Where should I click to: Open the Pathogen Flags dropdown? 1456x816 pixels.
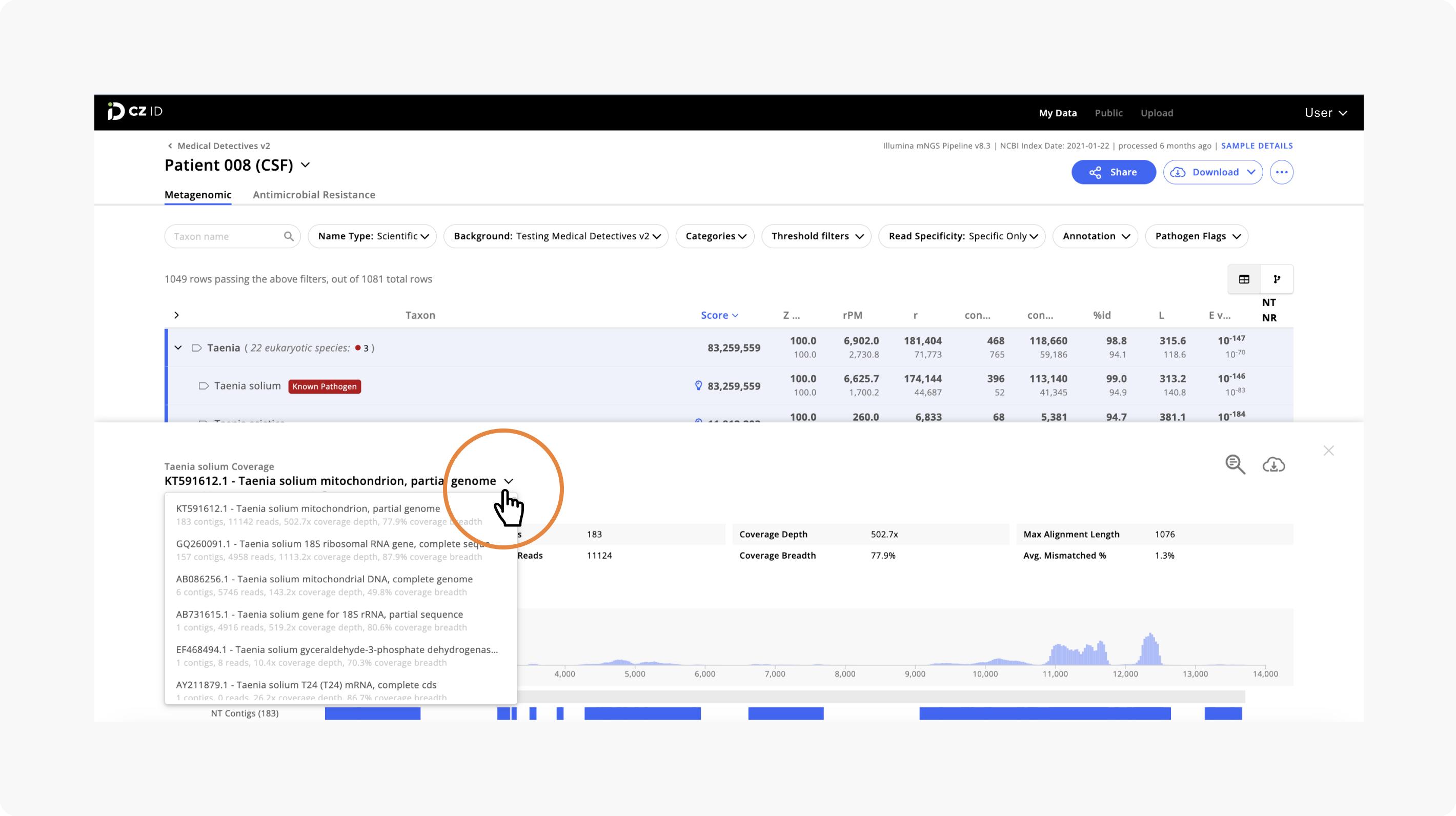point(1197,236)
